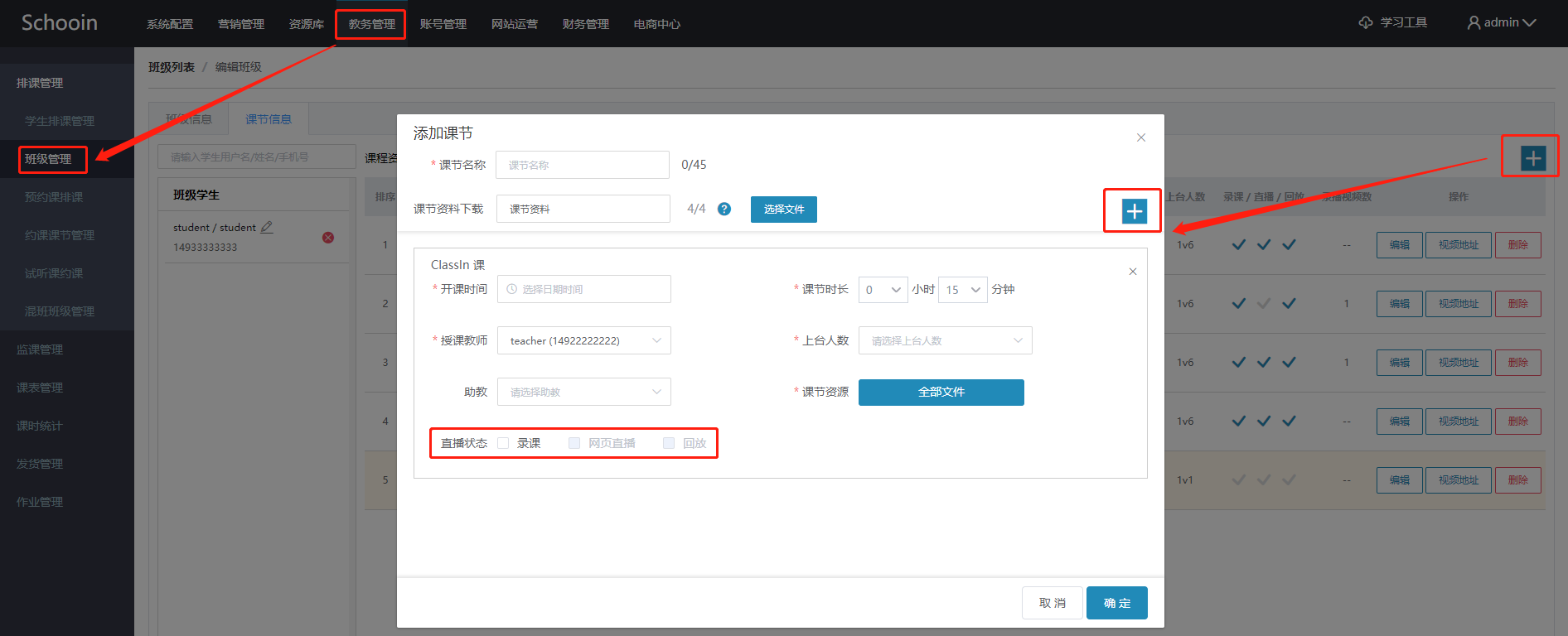Screen dimensions: 1568x636
Task: Open 账号管理 in the top menu
Action: 443,24
